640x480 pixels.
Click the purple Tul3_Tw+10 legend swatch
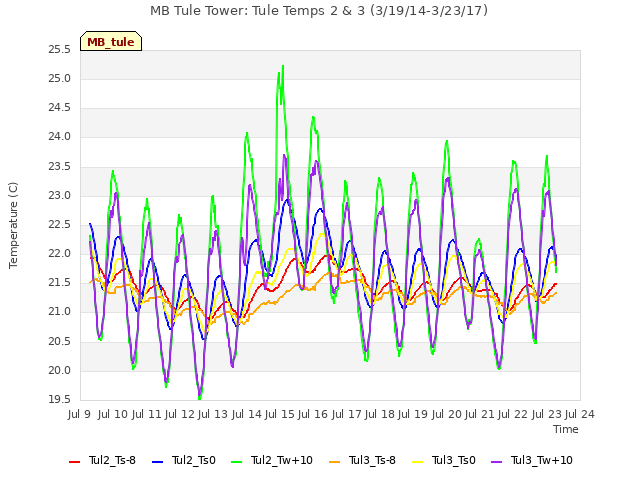pos(496,462)
